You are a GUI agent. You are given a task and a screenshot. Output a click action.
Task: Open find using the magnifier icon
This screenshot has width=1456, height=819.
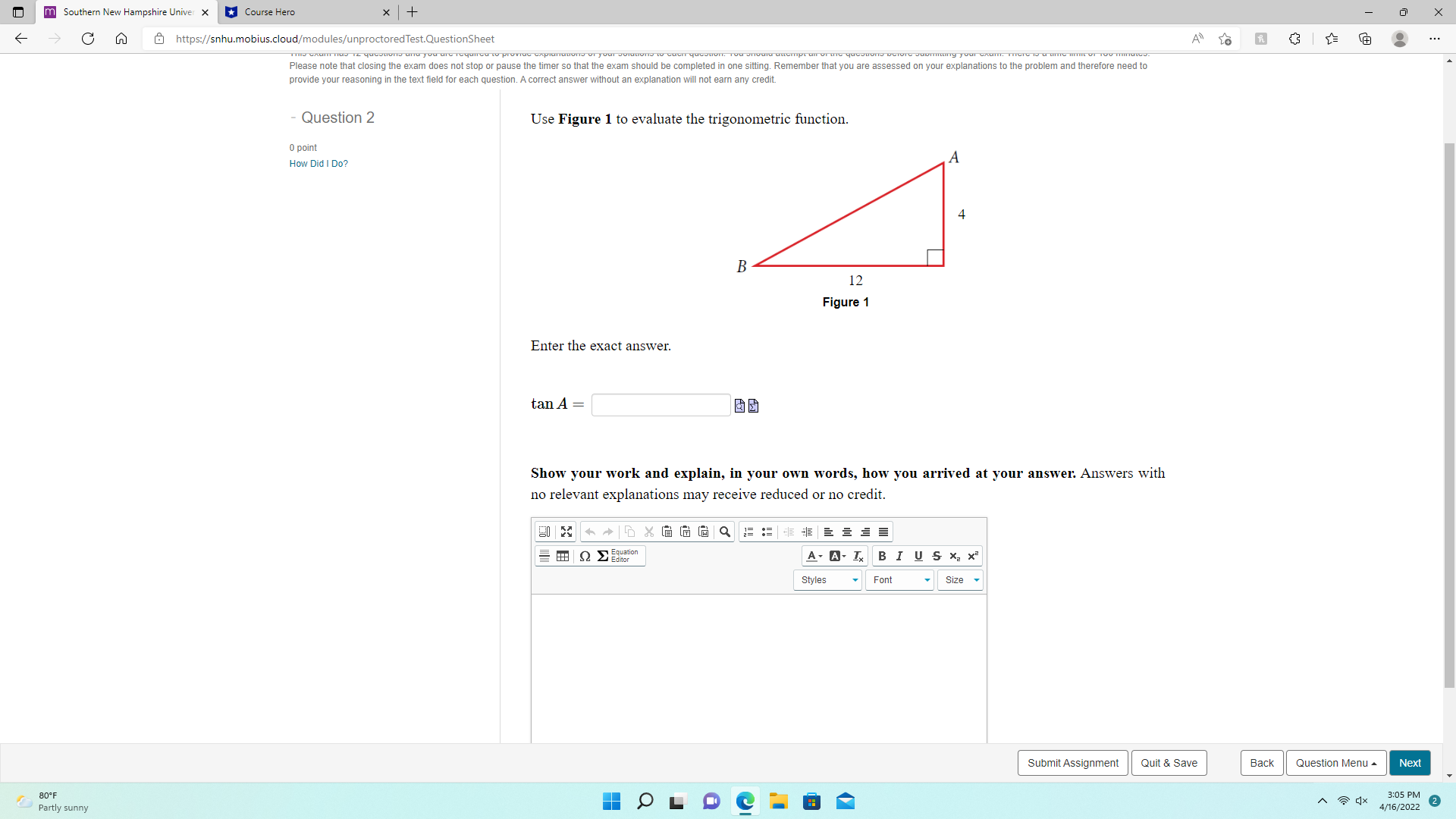pos(725,532)
